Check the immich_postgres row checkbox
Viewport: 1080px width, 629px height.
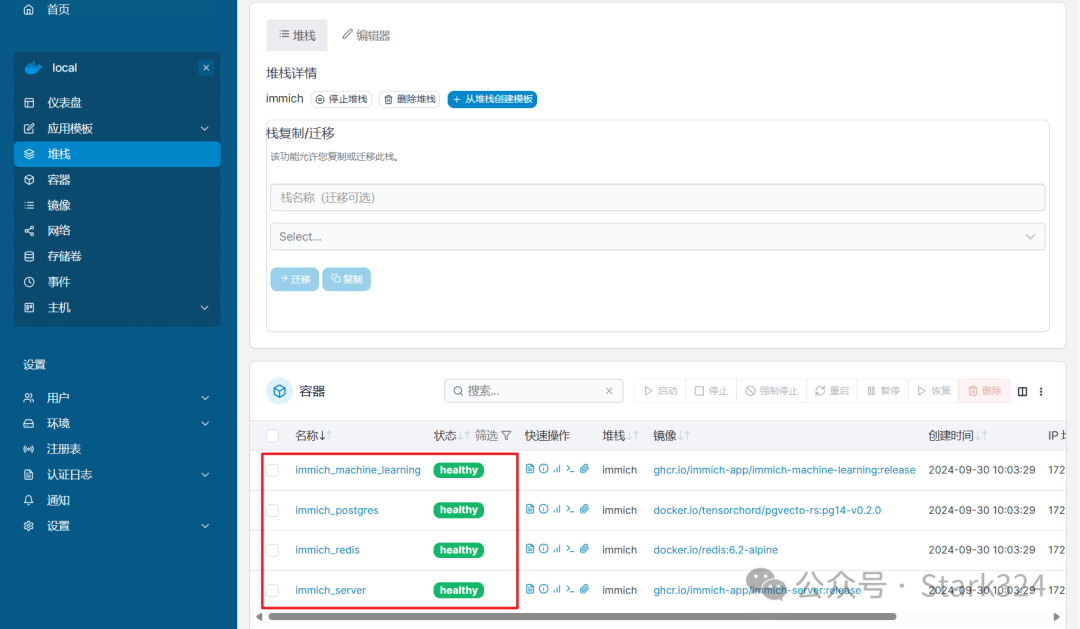[273, 511]
